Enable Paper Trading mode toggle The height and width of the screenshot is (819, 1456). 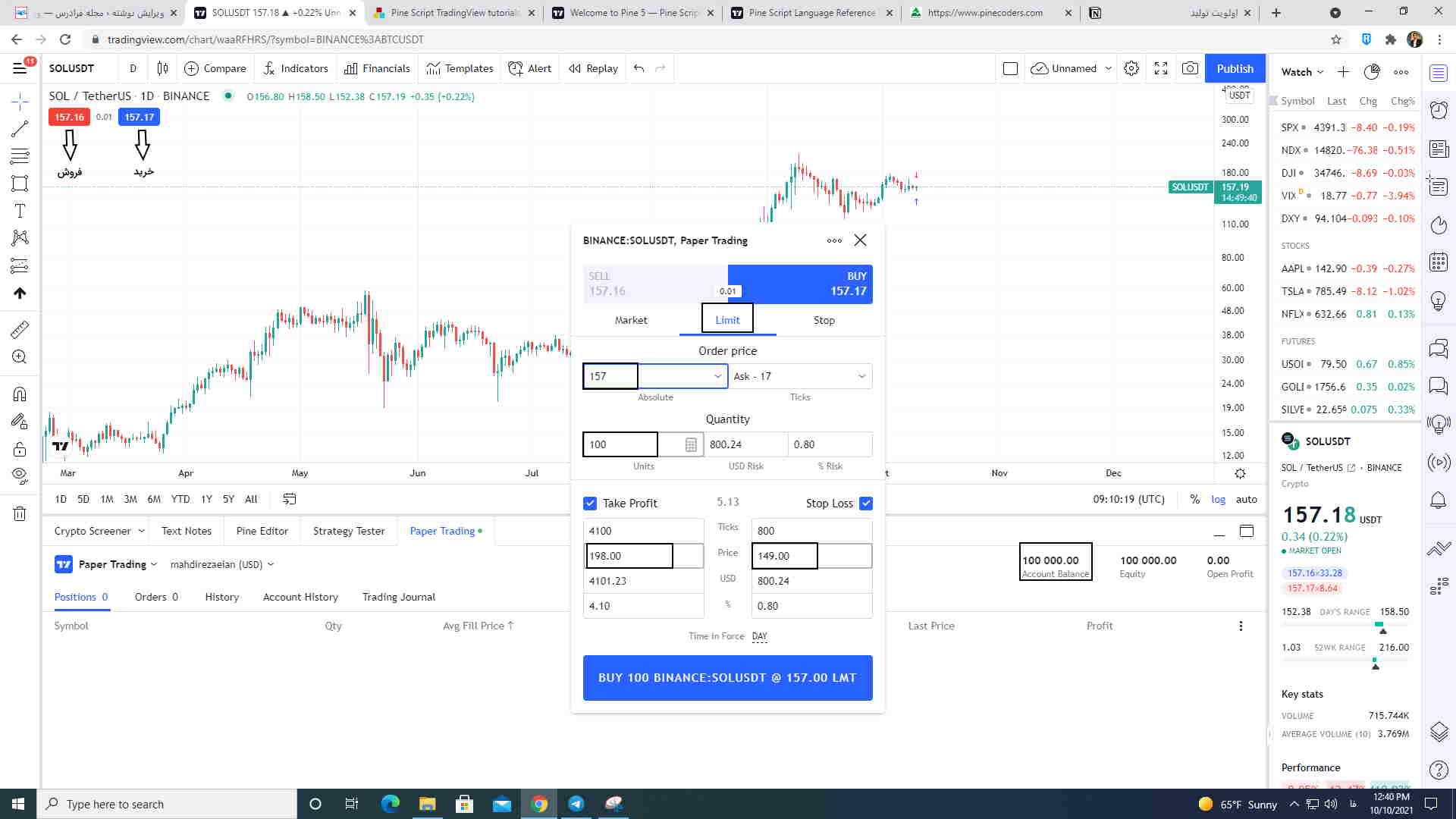(x=442, y=531)
